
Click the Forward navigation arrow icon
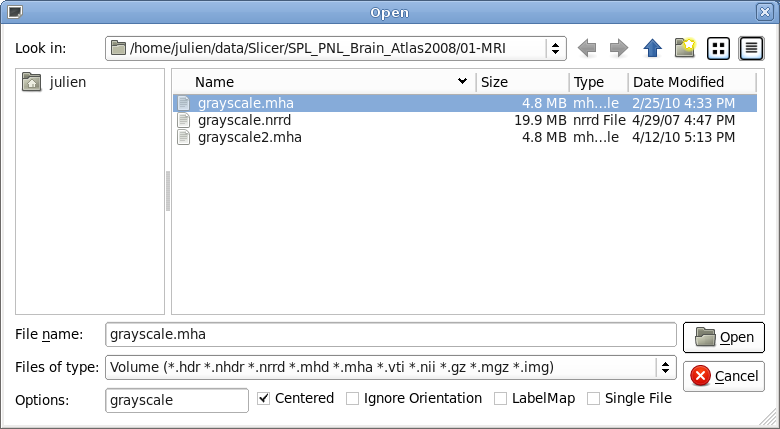click(619, 48)
